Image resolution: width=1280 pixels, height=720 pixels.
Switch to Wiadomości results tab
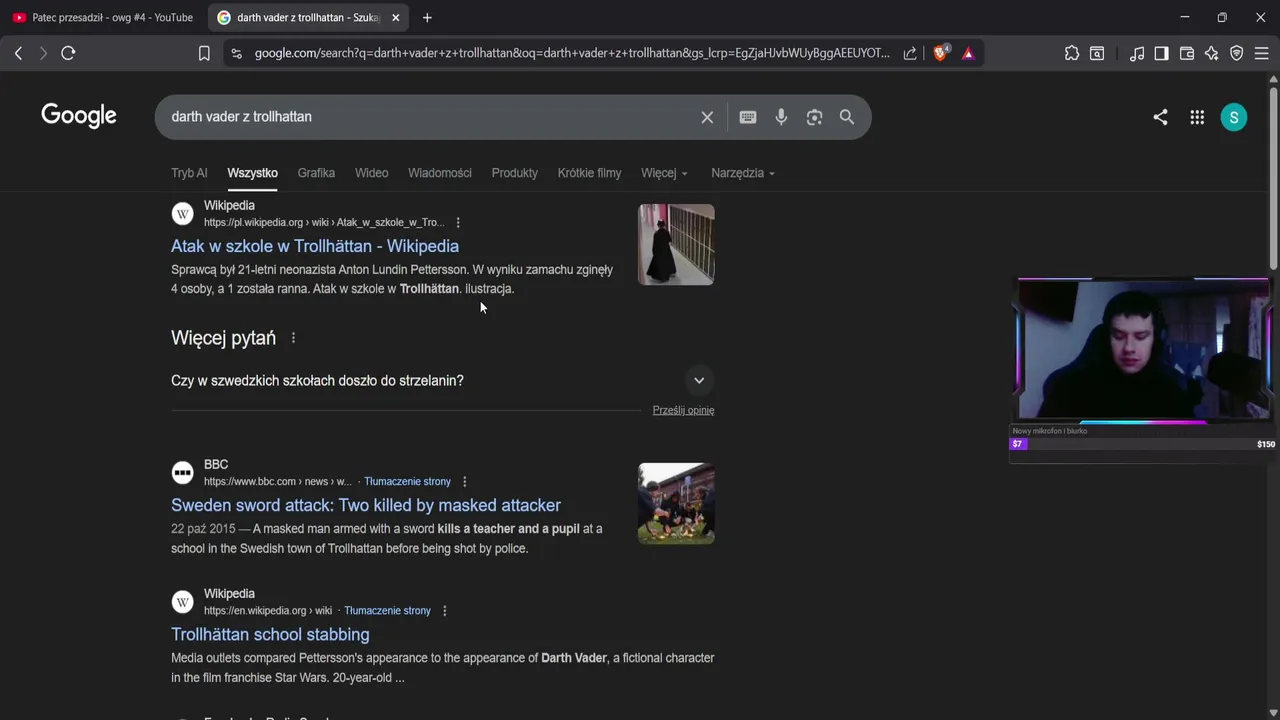[x=440, y=173]
